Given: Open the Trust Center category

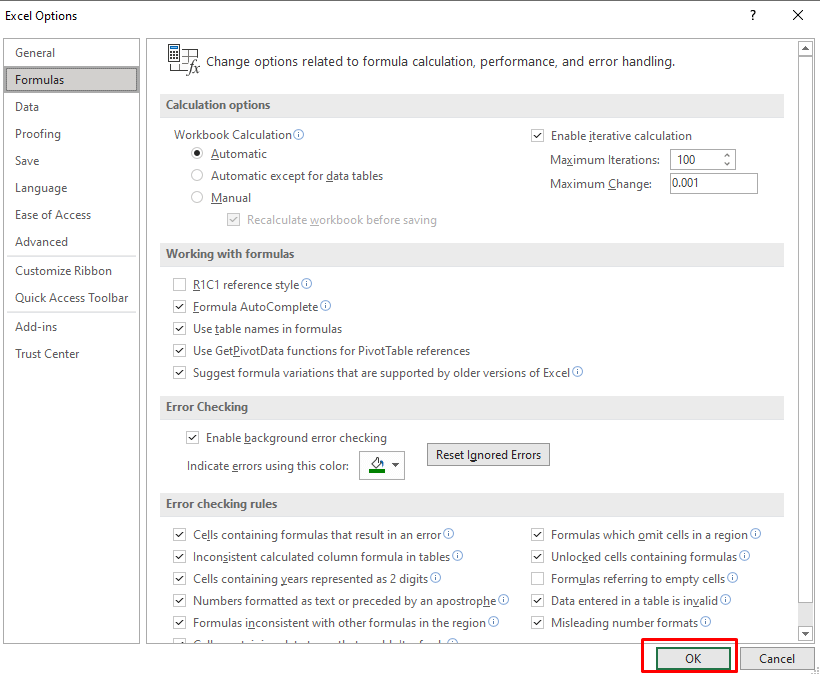Looking at the screenshot, I should pyautogui.click(x=47, y=354).
